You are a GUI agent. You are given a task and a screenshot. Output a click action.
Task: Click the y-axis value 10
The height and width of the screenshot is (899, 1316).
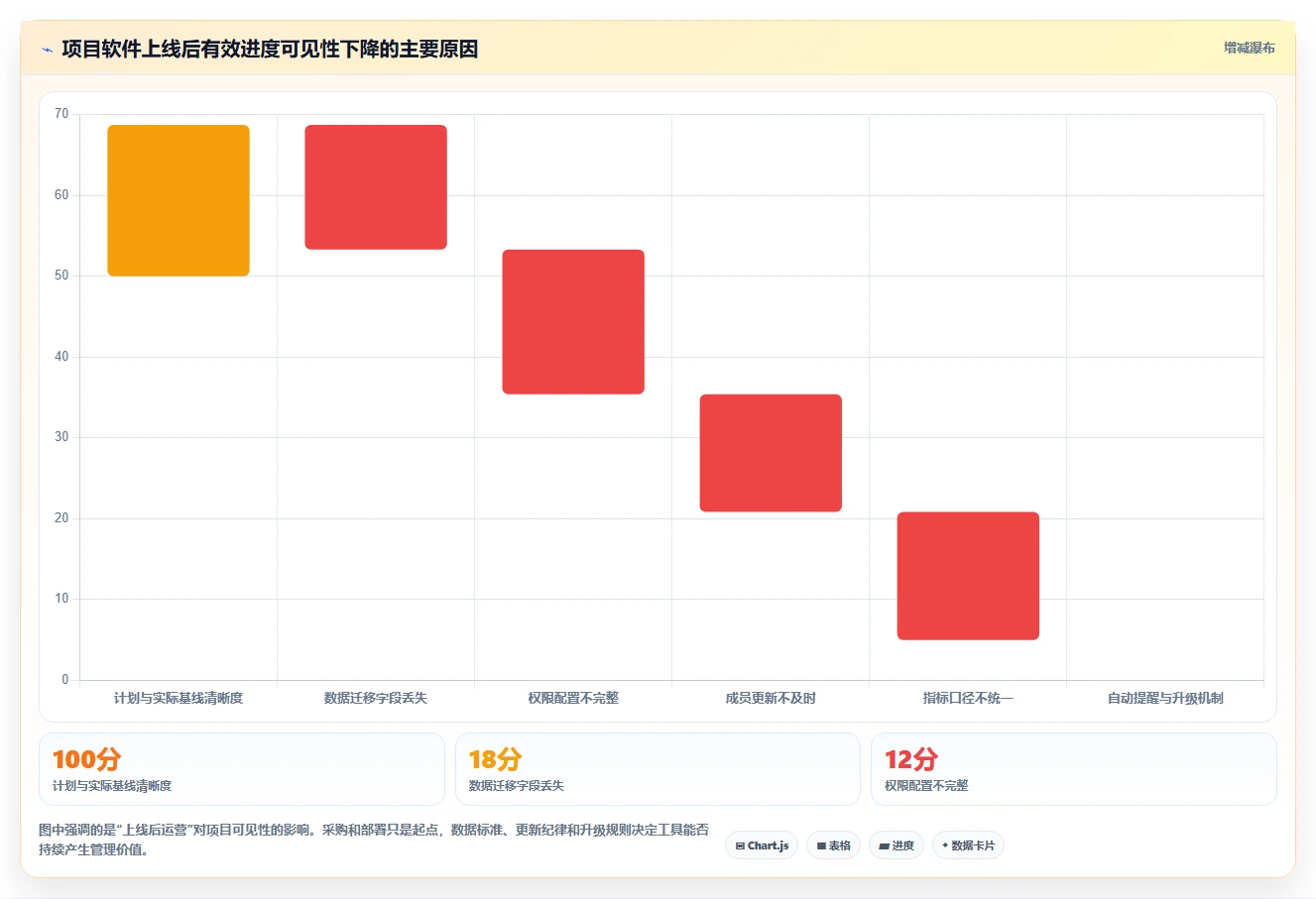pos(61,599)
